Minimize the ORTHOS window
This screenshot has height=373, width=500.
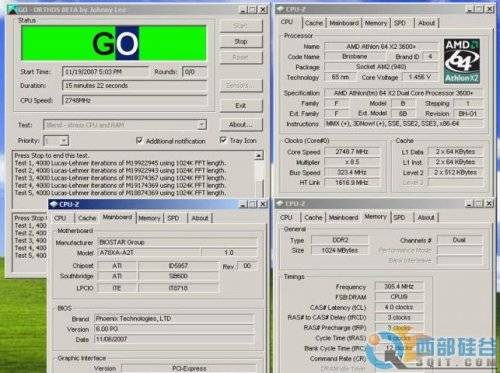click(x=244, y=10)
